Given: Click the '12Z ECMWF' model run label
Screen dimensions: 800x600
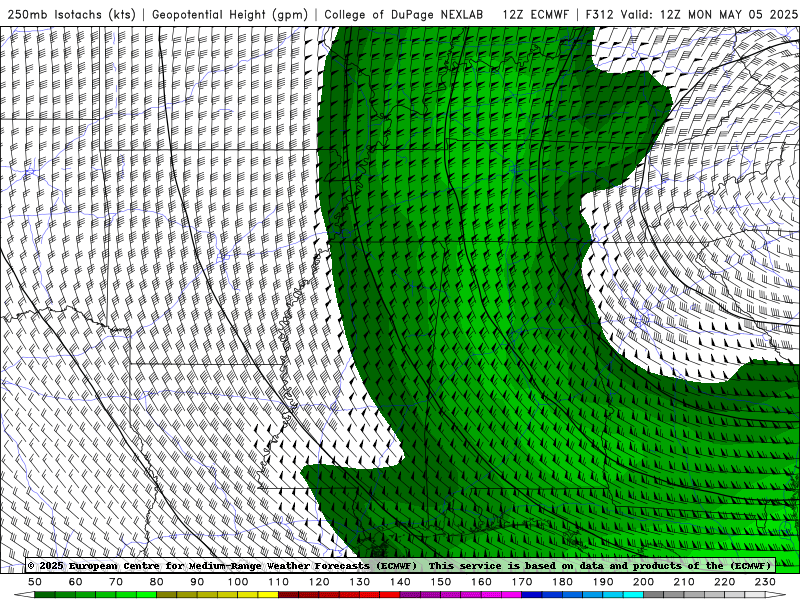Looking at the screenshot, I should [535, 14].
